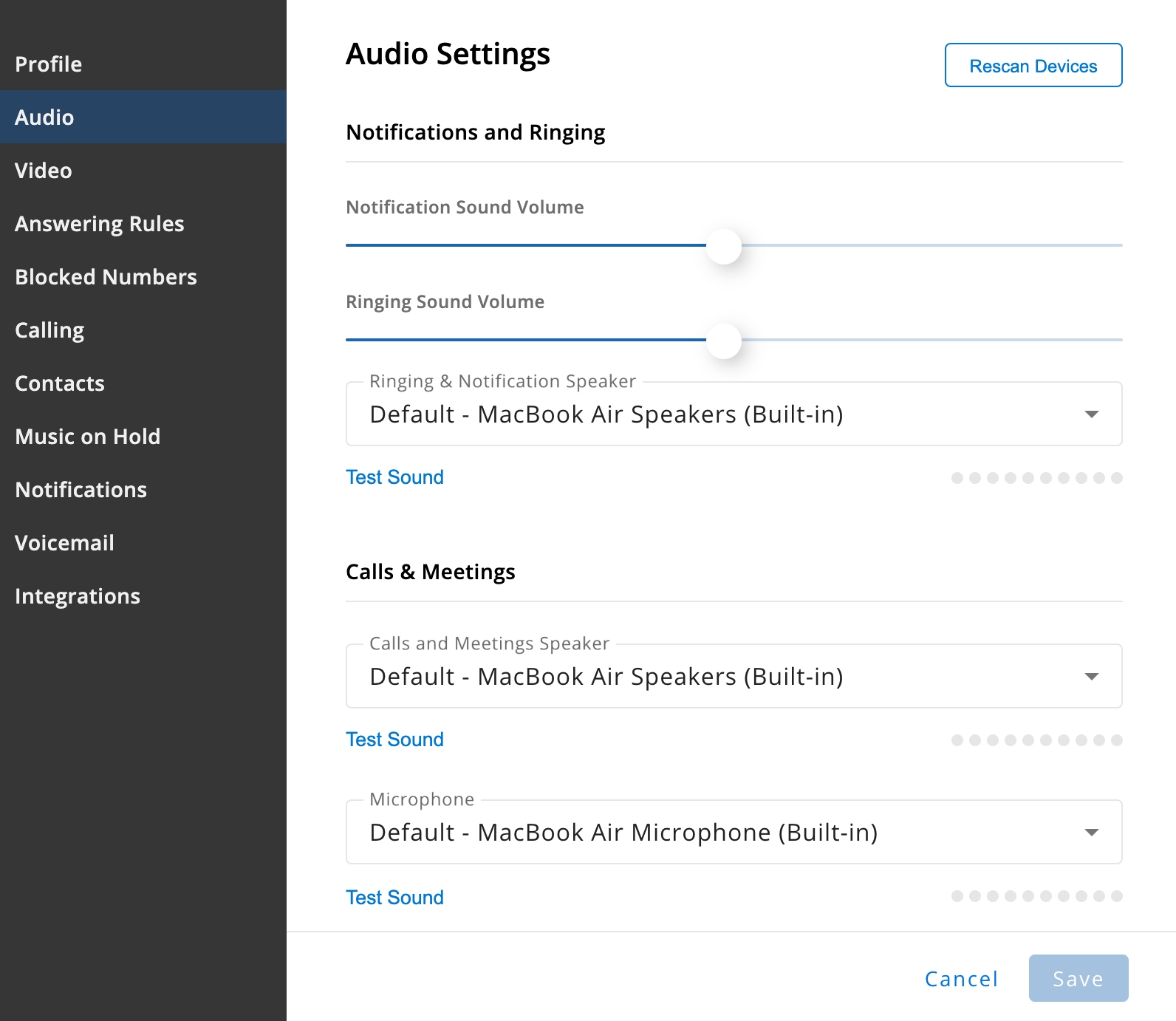This screenshot has height=1021, width=1176.
Task: Expand Calls and Meetings Speaker dropdown
Action: [734, 676]
